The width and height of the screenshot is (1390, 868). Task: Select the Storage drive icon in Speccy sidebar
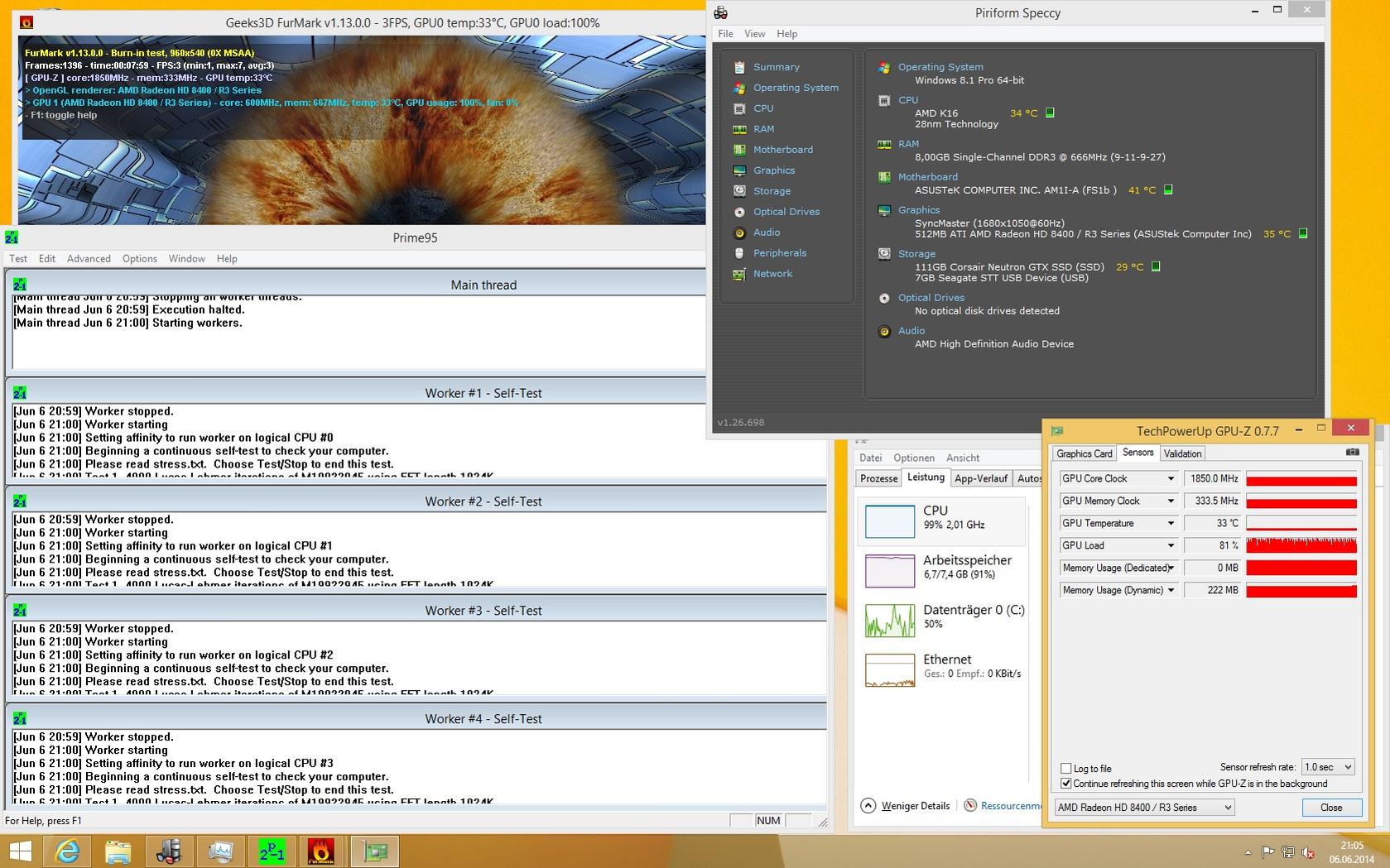click(x=739, y=191)
